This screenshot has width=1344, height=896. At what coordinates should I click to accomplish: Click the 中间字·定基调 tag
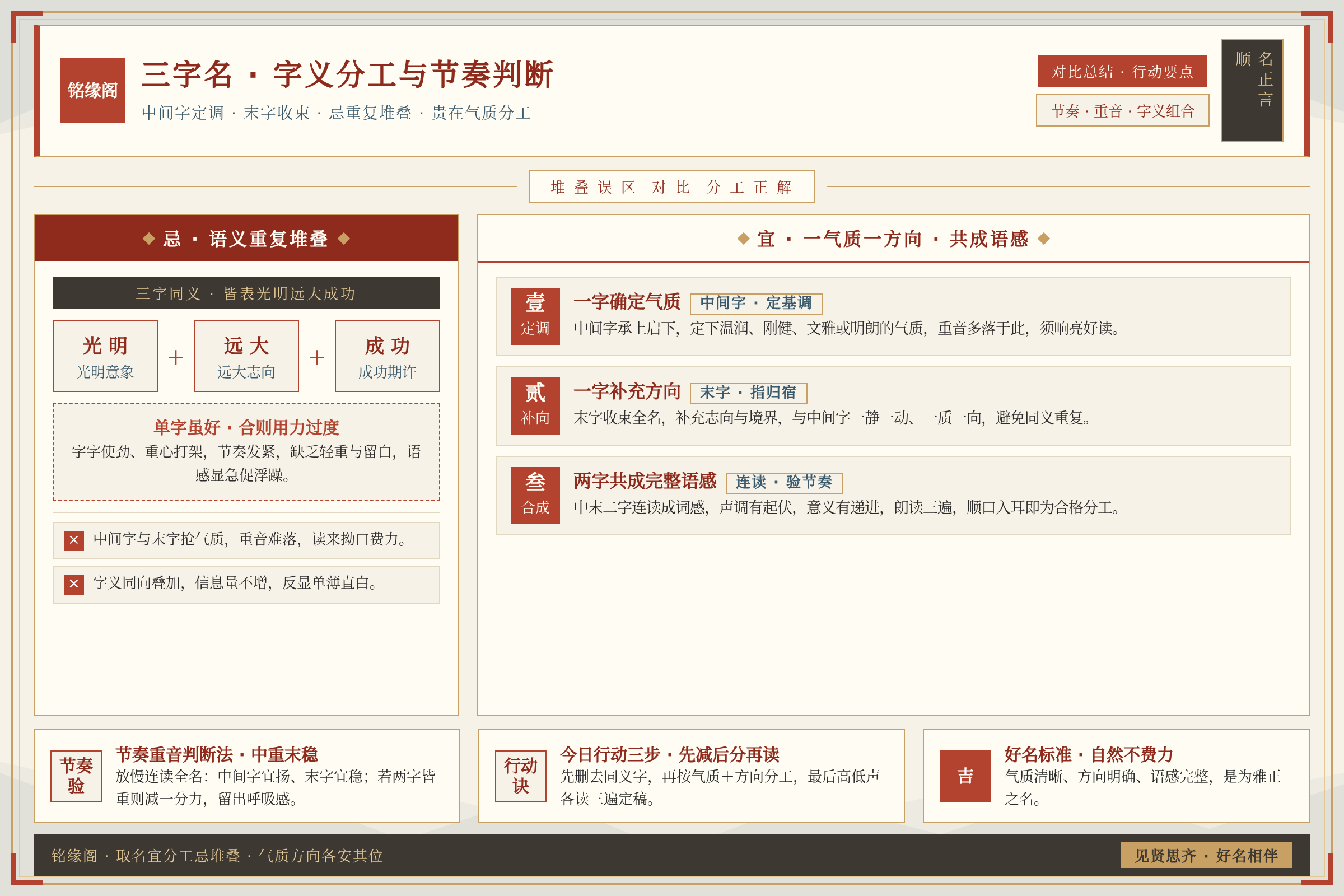[x=756, y=304]
